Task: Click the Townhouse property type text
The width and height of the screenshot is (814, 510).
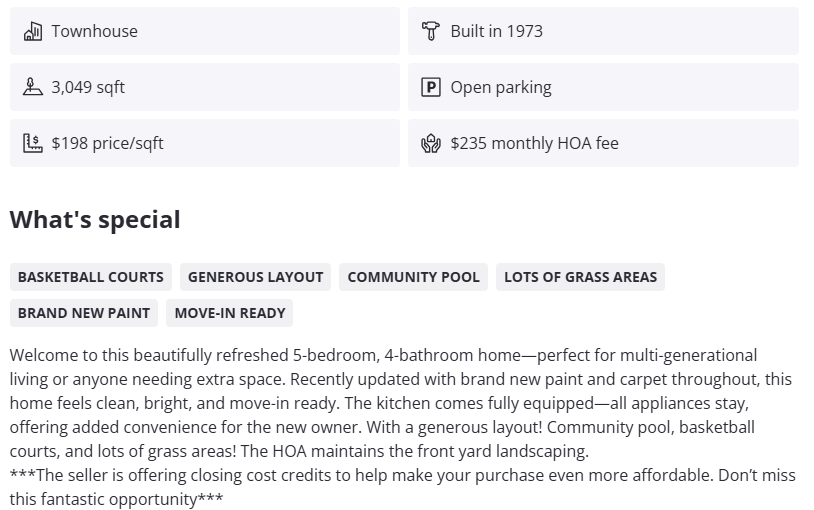Action: (95, 31)
